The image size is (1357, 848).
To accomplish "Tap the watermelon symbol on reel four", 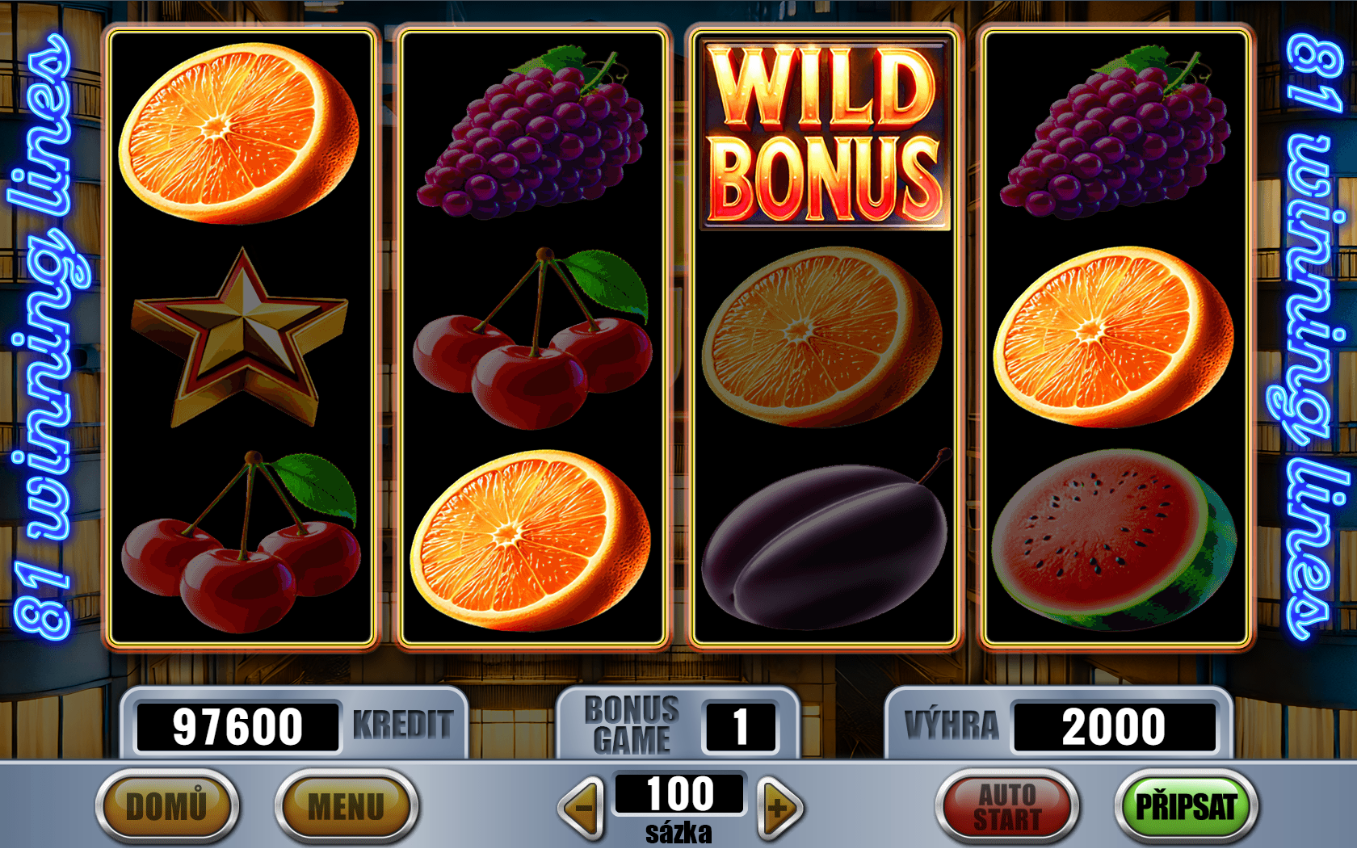I will point(1114,540).
